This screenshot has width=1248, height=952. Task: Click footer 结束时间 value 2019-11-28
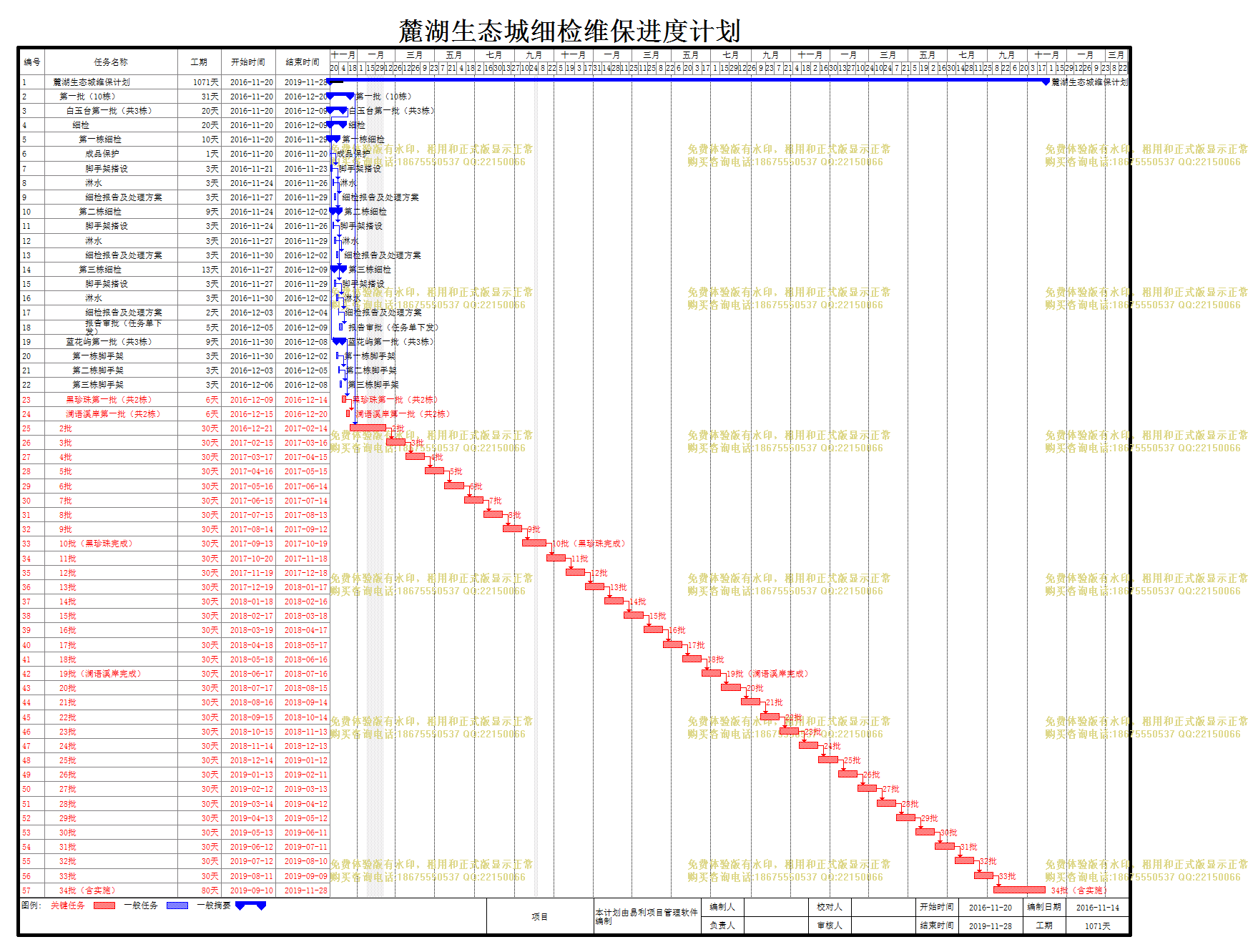point(991,926)
